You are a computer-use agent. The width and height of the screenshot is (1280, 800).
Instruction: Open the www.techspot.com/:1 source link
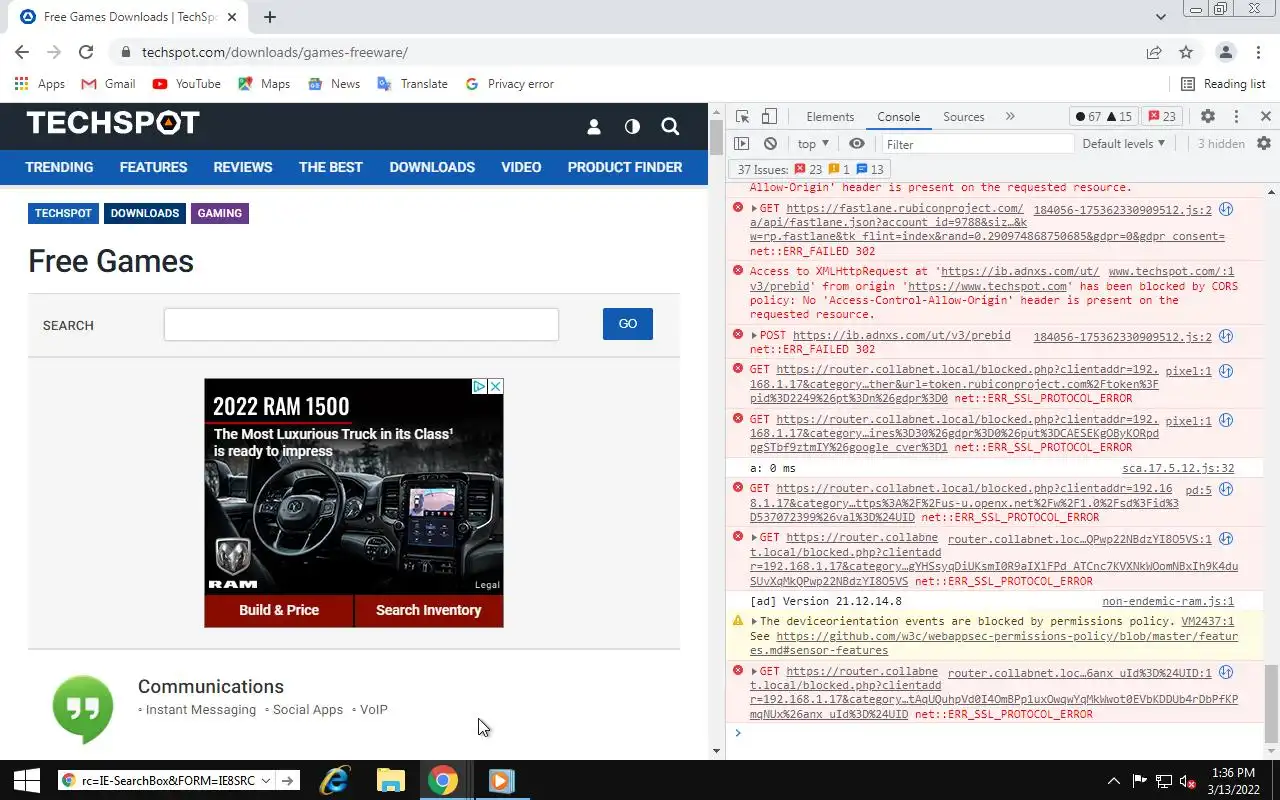[1171, 272]
